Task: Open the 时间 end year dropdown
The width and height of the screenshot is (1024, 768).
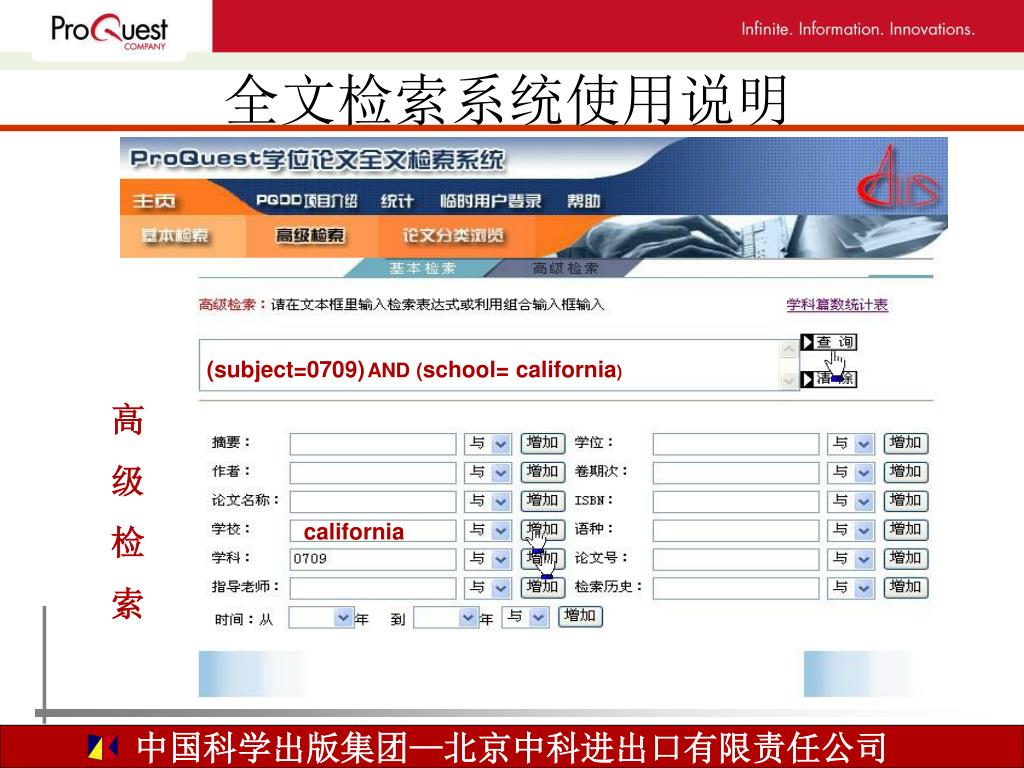Action: tap(446, 617)
